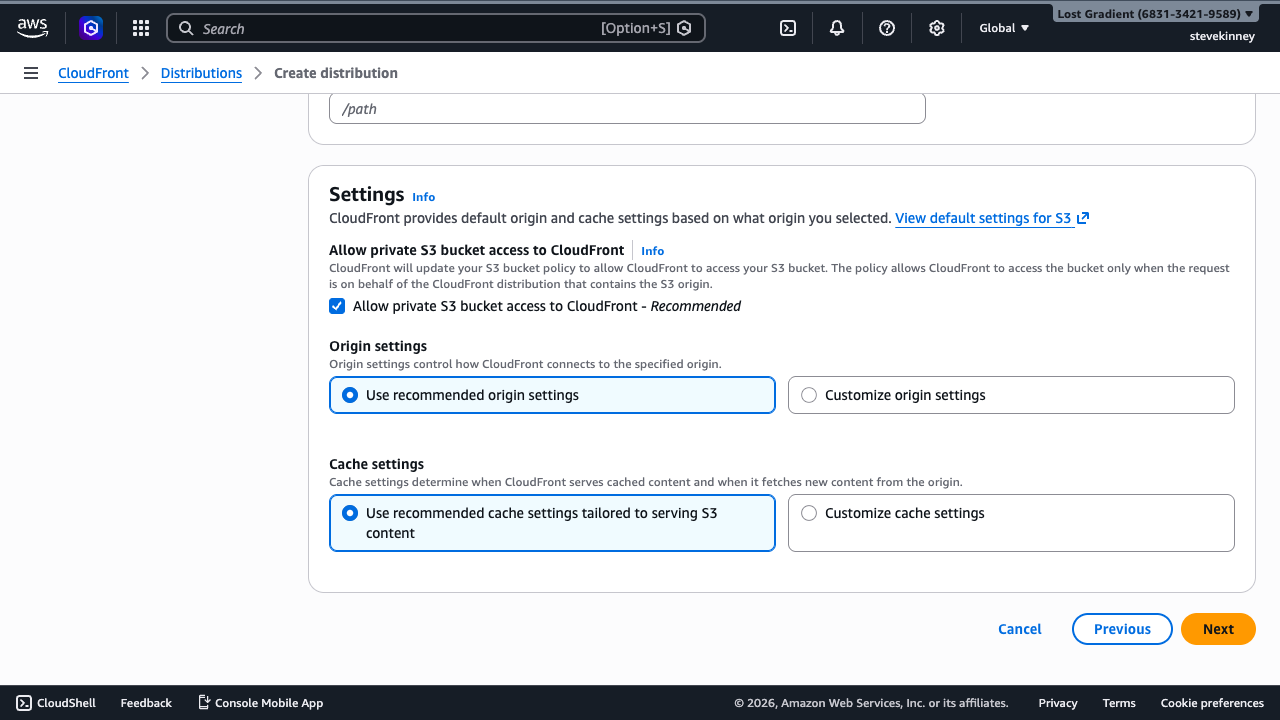This screenshot has height=720, width=1280.
Task: Go to CloudFront breadcrumb
Action: click(x=93, y=73)
